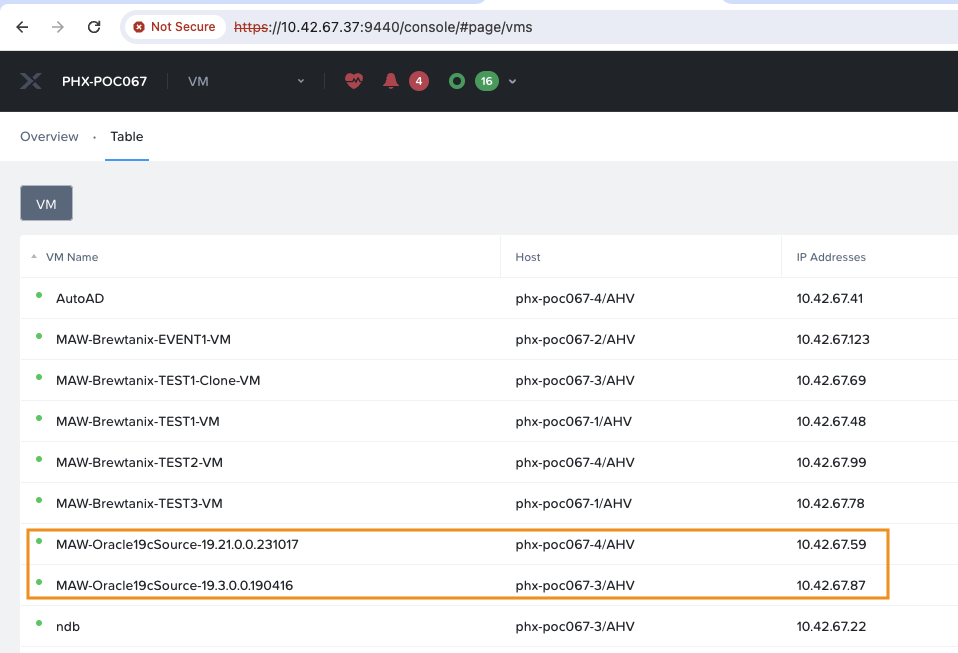Click IP address 10.42.67.41
This screenshot has width=958, height=653.
(x=830, y=299)
